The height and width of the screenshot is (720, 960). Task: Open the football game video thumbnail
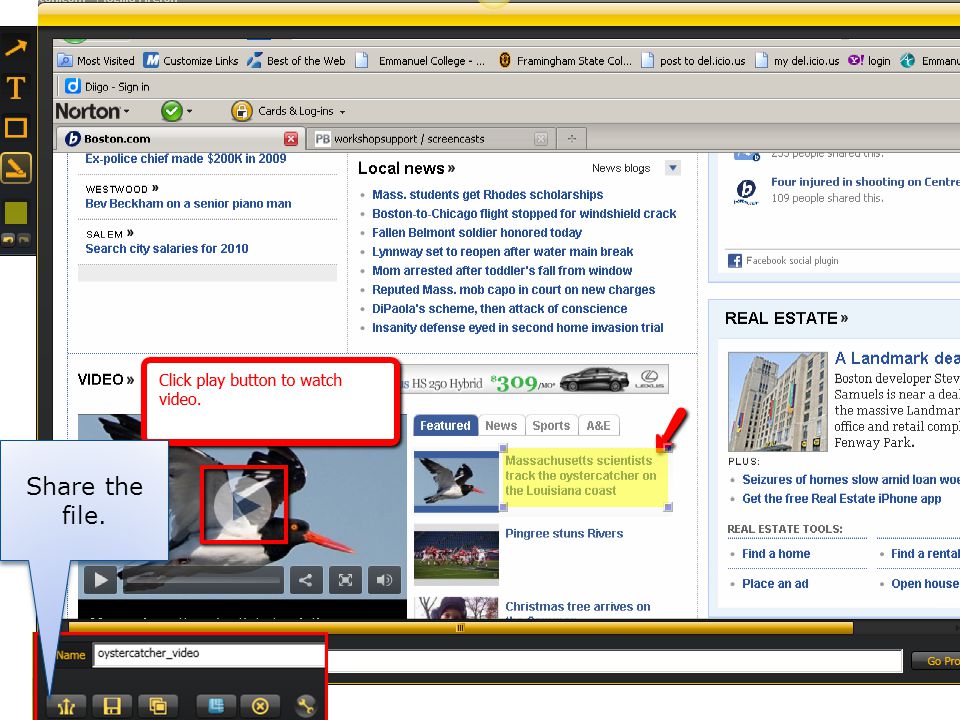tap(456, 555)
